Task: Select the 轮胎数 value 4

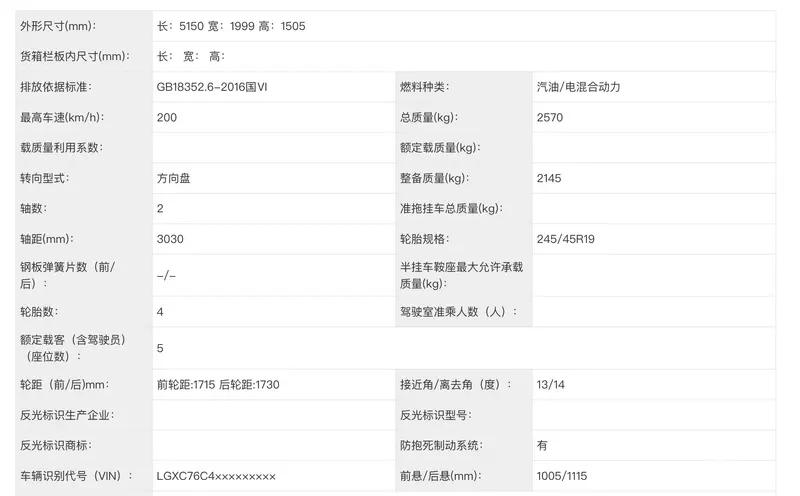Action: pos(160,312)
